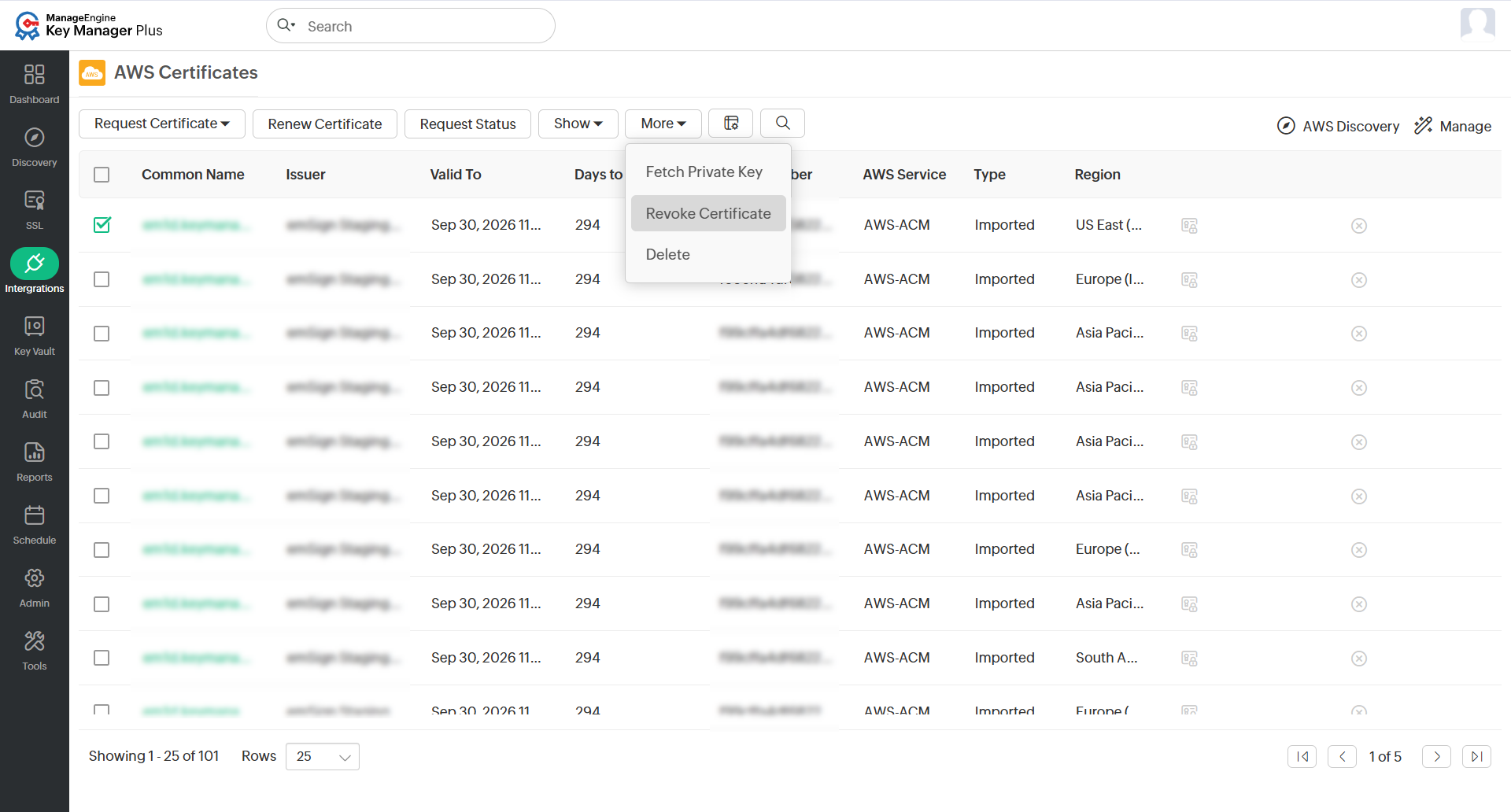This screenshot has height=812, width=1511.
Task: Select Revoke Certificate menu item
Action: pyautogui.click(x=708, y=213)
